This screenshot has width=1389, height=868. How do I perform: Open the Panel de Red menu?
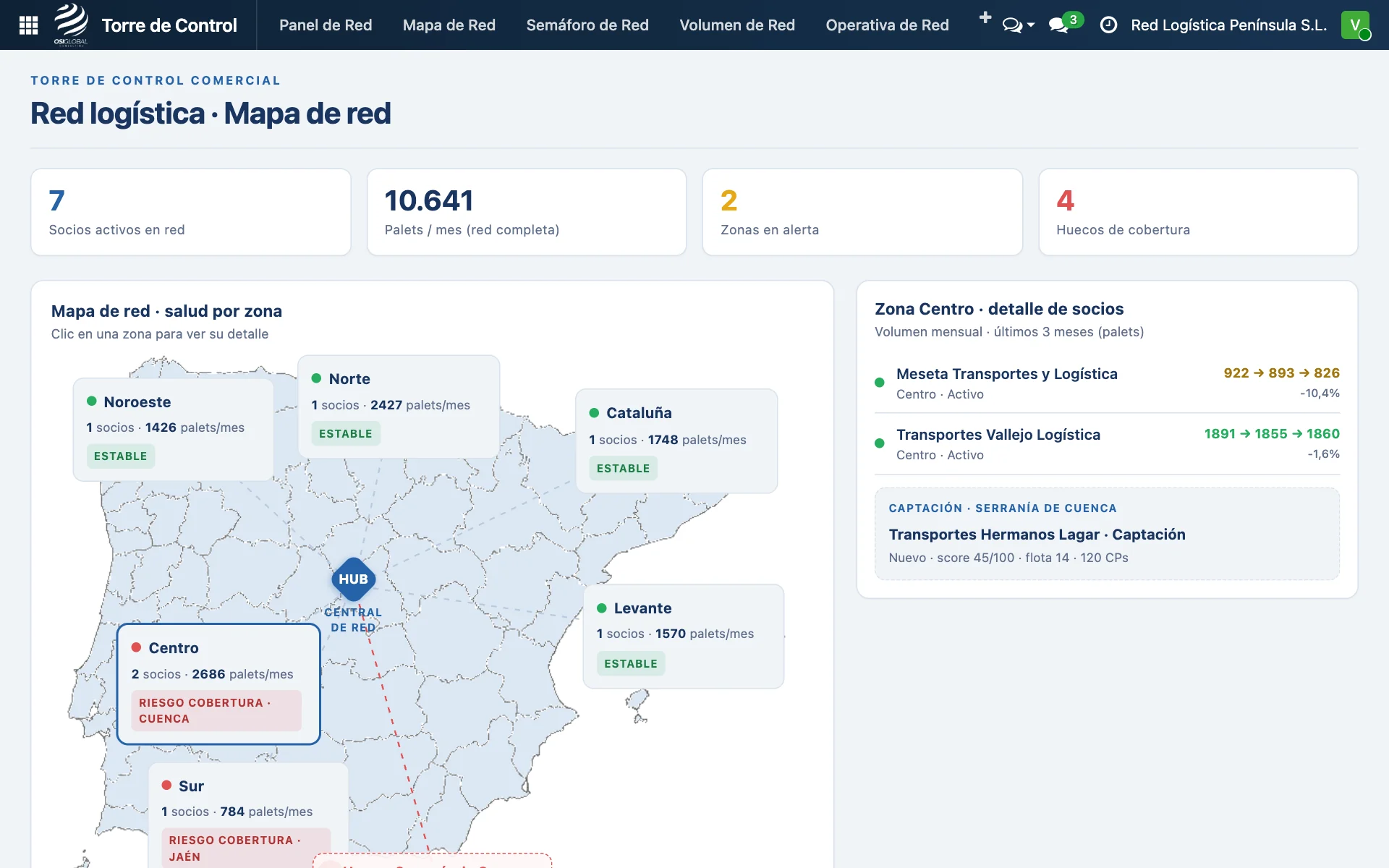click(x=326, y=25)
